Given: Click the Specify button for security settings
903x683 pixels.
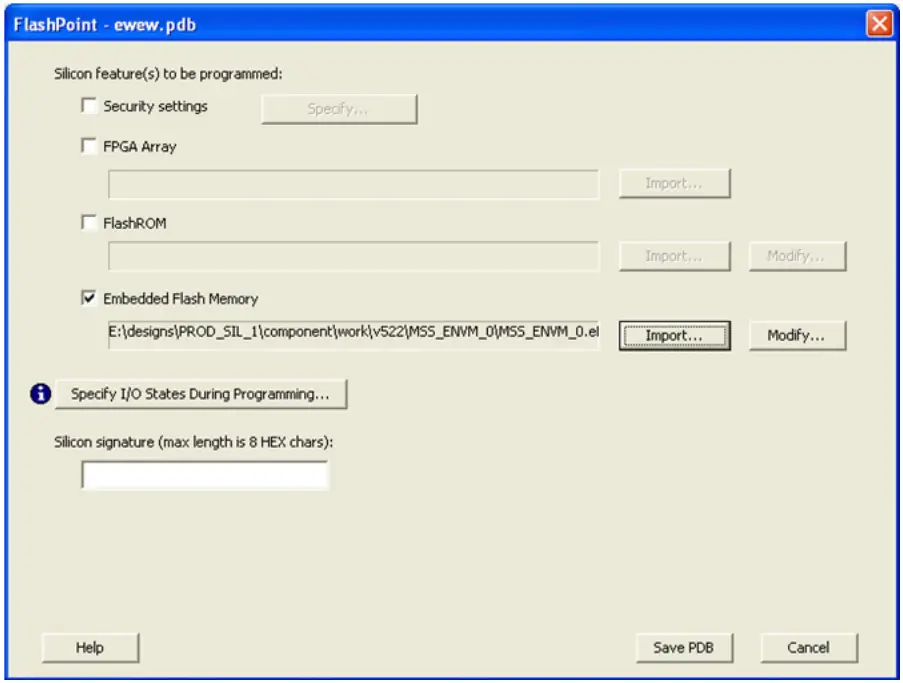Looking at the screenshot, I should [x=338, y=109].
